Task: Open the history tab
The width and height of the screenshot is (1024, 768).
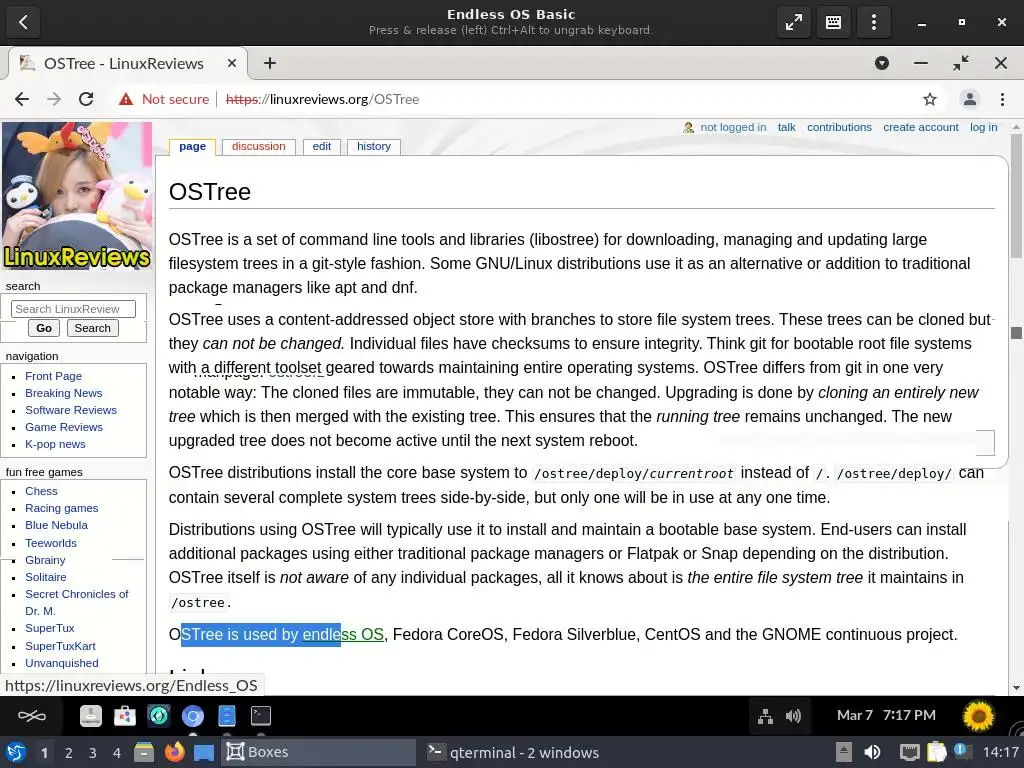Action: click(x=374, y=146)
